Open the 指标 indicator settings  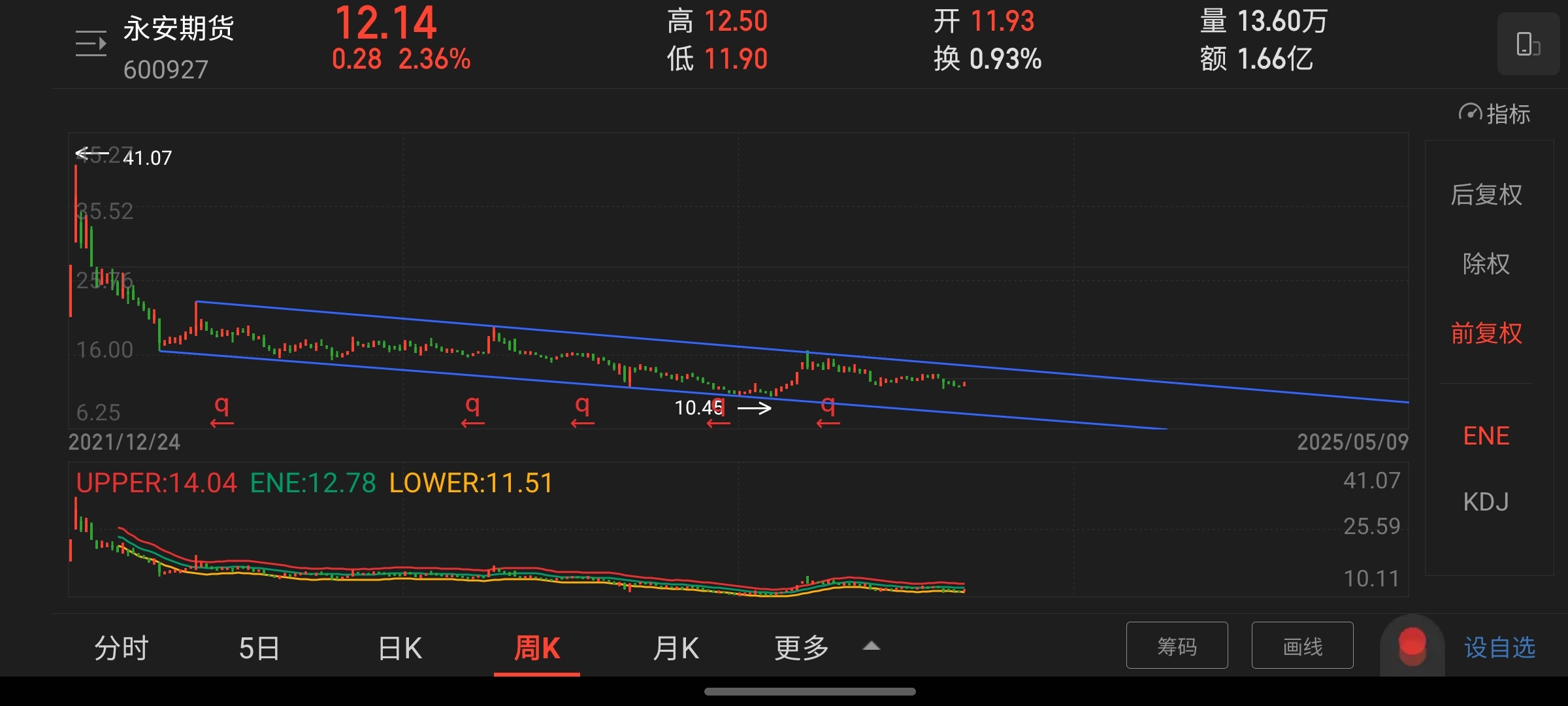point(1495,114)
